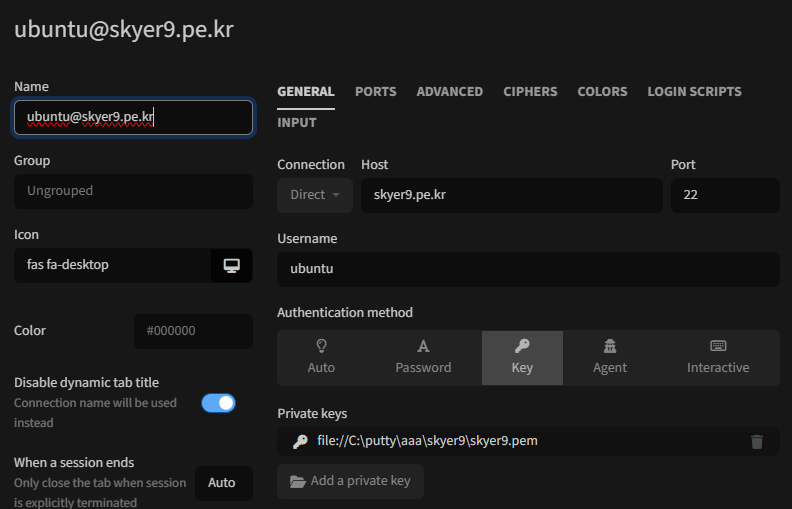Screen dimensions: 792x509
Task: Pick Agent authentication method
Action: 609,357
